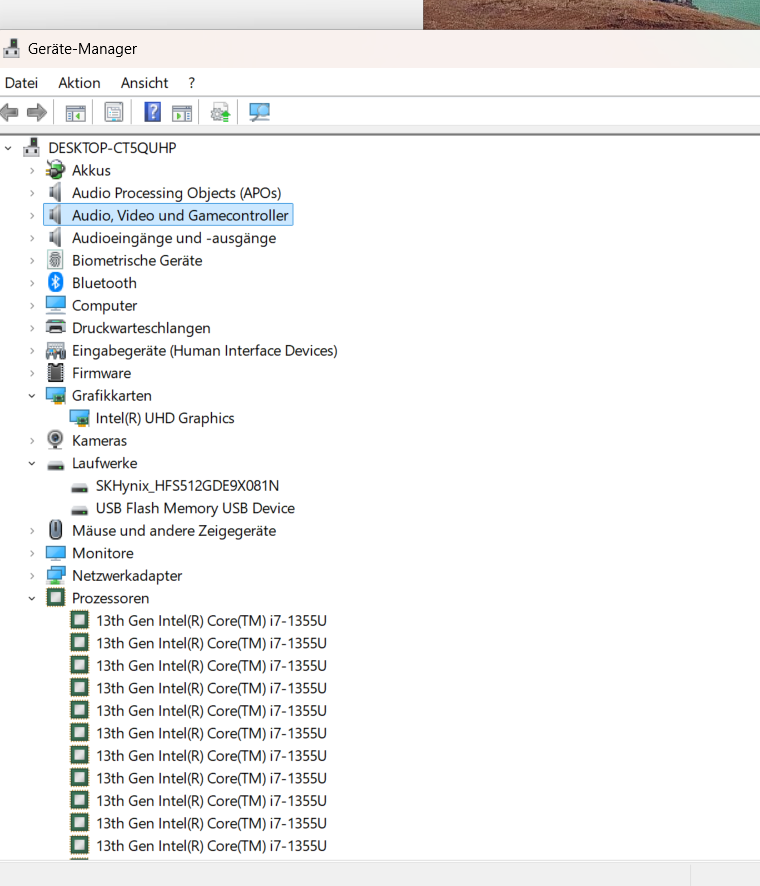Click the Audioeingänge speaker icon
The image size is (760, 886).
(x=55, y=237)
